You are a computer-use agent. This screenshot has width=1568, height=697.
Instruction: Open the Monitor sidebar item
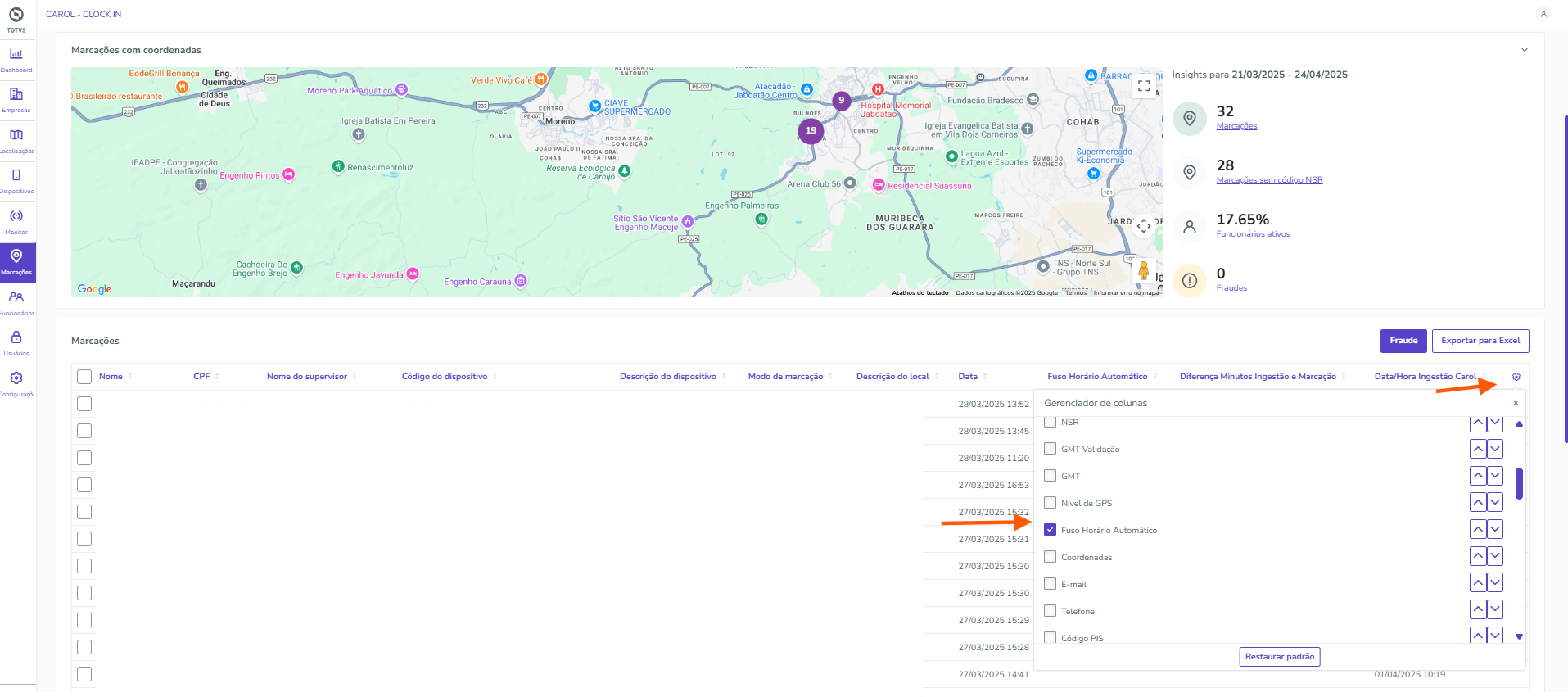pyautogui.click(x=16, y=222)
